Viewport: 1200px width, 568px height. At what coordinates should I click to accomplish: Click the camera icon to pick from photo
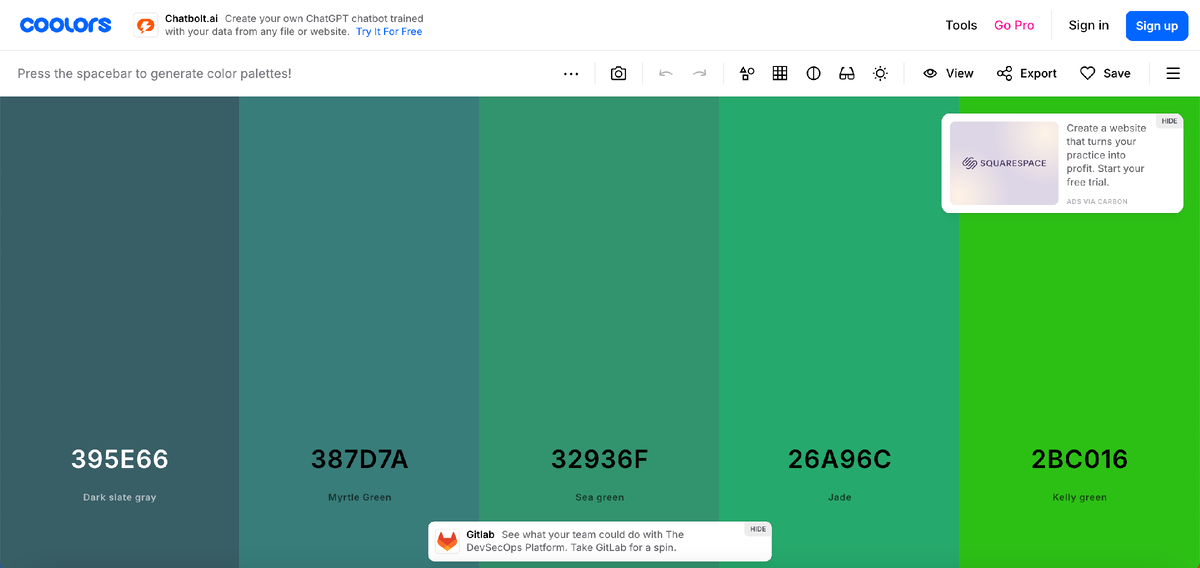[x=618, y=73]
